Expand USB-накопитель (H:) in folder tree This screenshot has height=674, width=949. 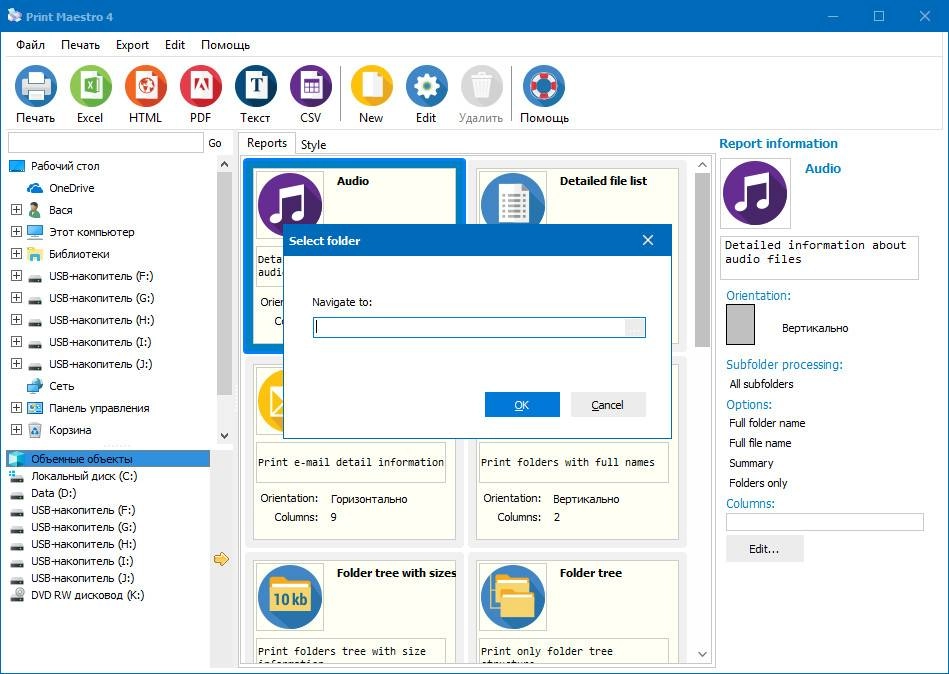16,320
